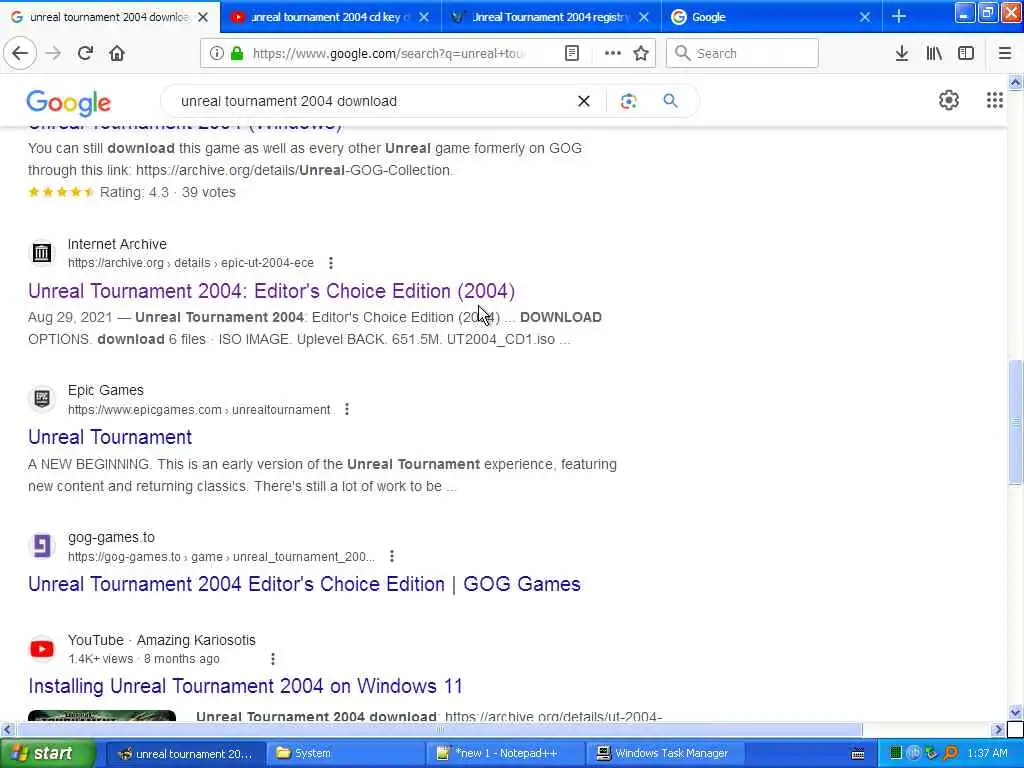Click the scroll up arrow
Image resolution: width=1024 pixels, height=768 pixels.
coord(1016,83)
